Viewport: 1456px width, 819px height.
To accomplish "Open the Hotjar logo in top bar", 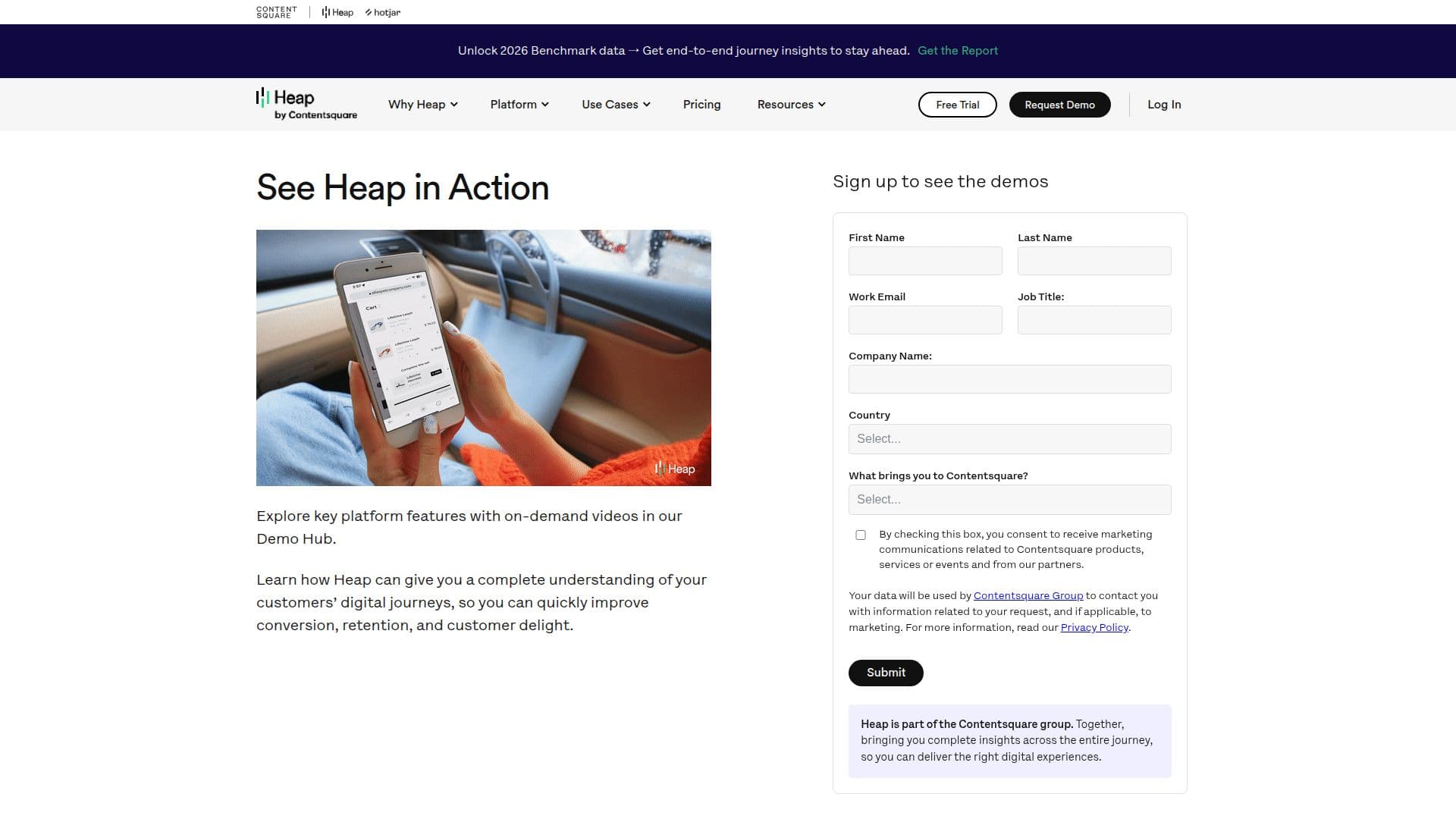I will pyautogui.click(x=383, y=12).
